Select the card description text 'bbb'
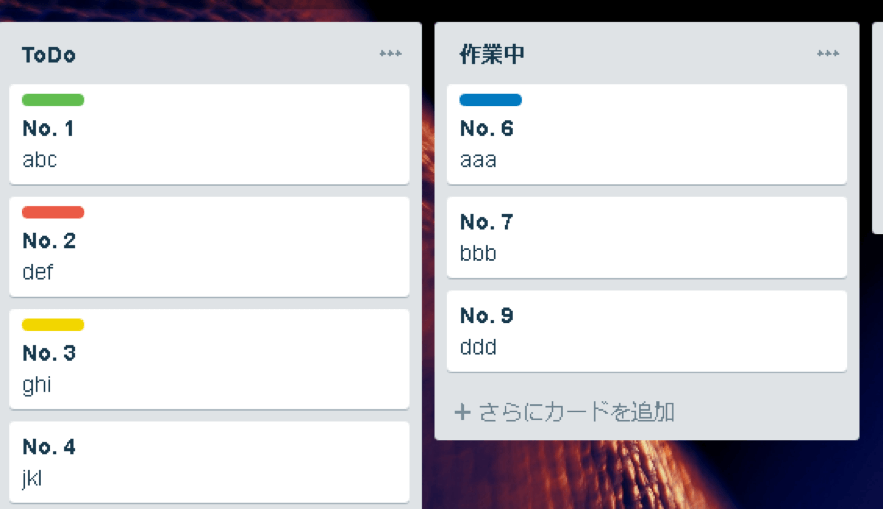The image size is (883, 509). (x=478, y=253)
